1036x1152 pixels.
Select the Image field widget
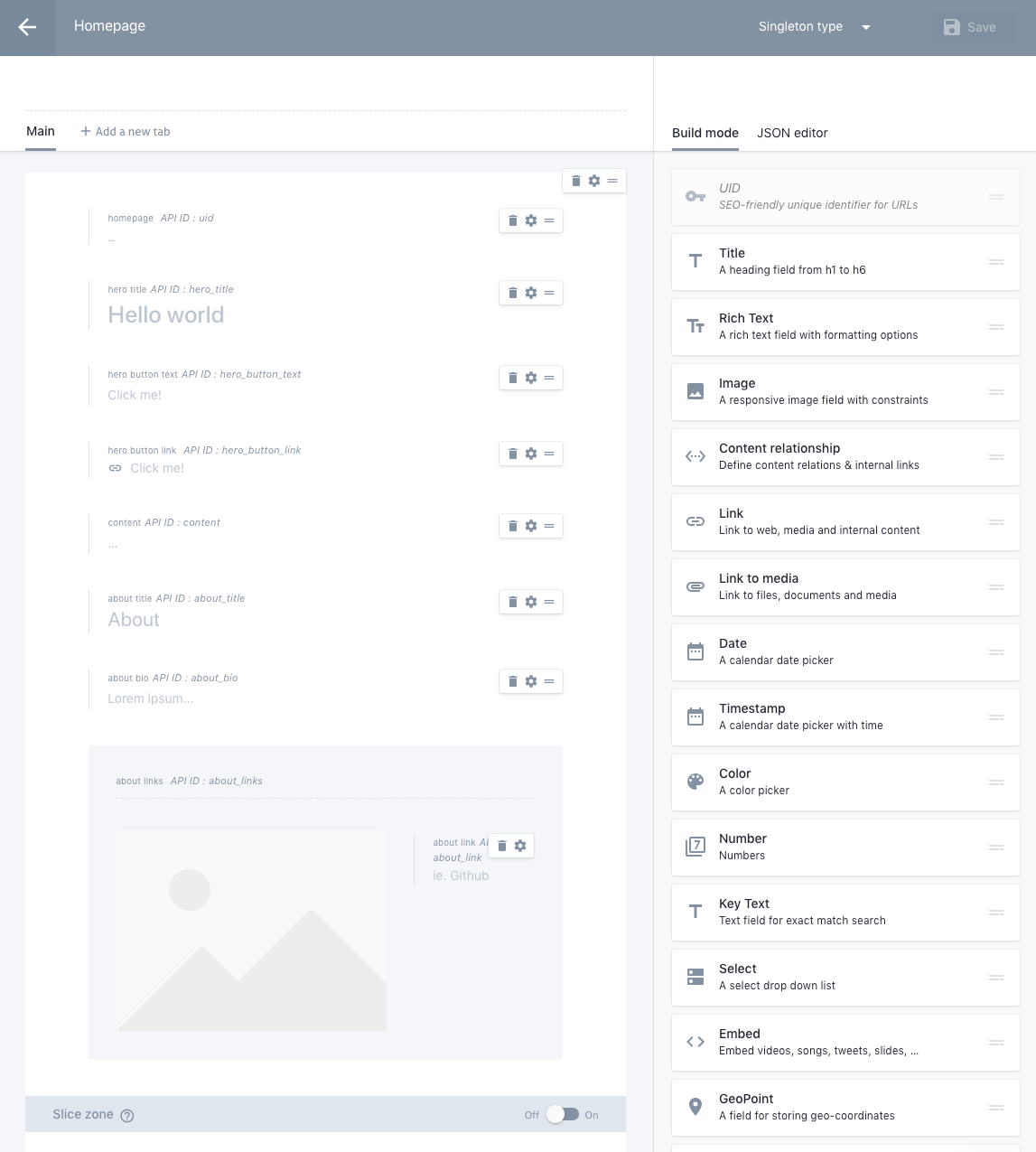tap(845, 392)
